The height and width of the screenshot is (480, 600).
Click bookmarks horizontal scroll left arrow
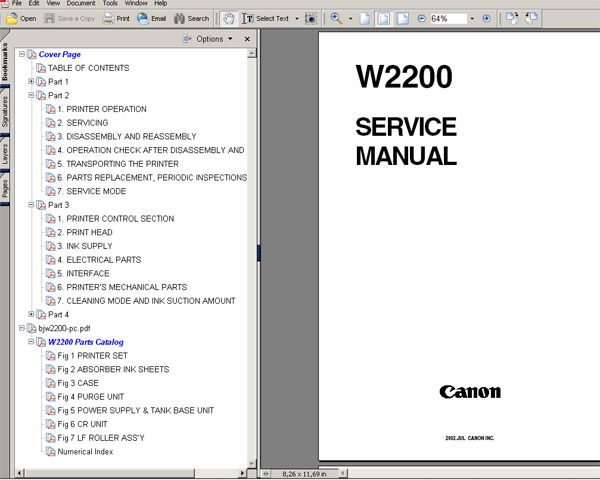(x=19, y=473)
